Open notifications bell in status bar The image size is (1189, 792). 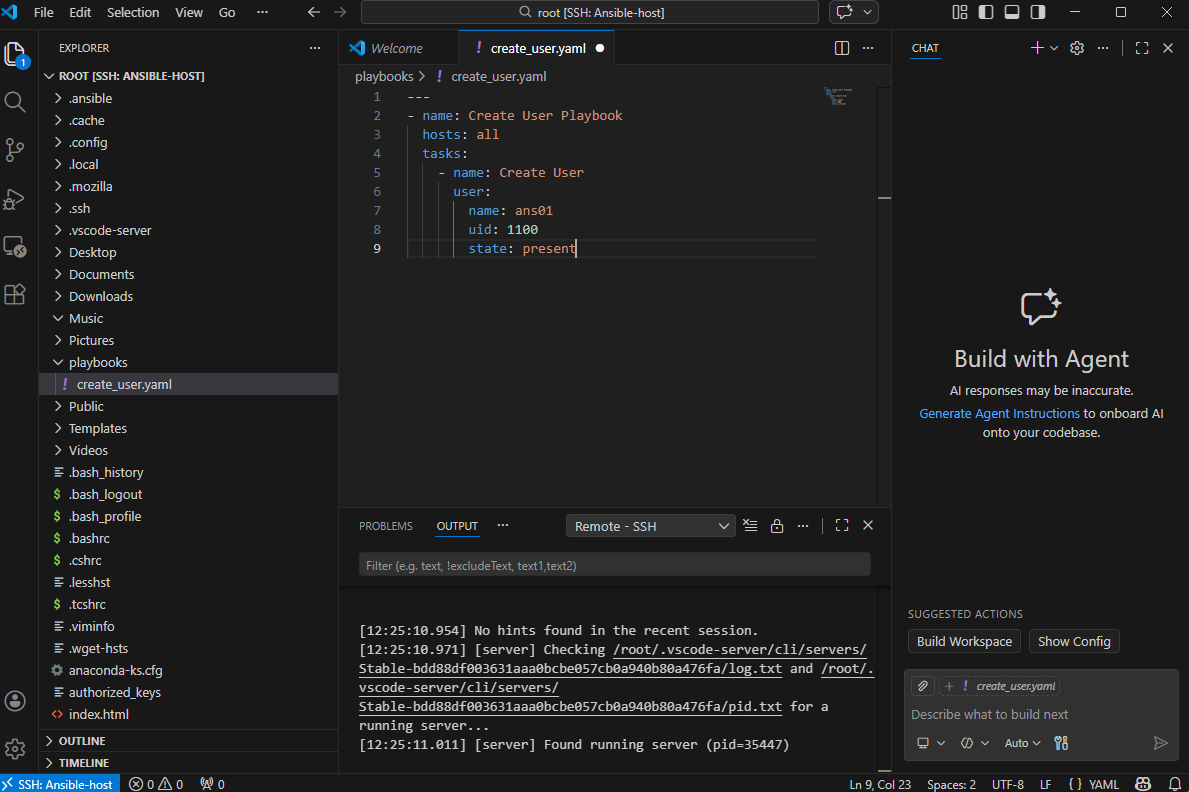[1175, 784]
